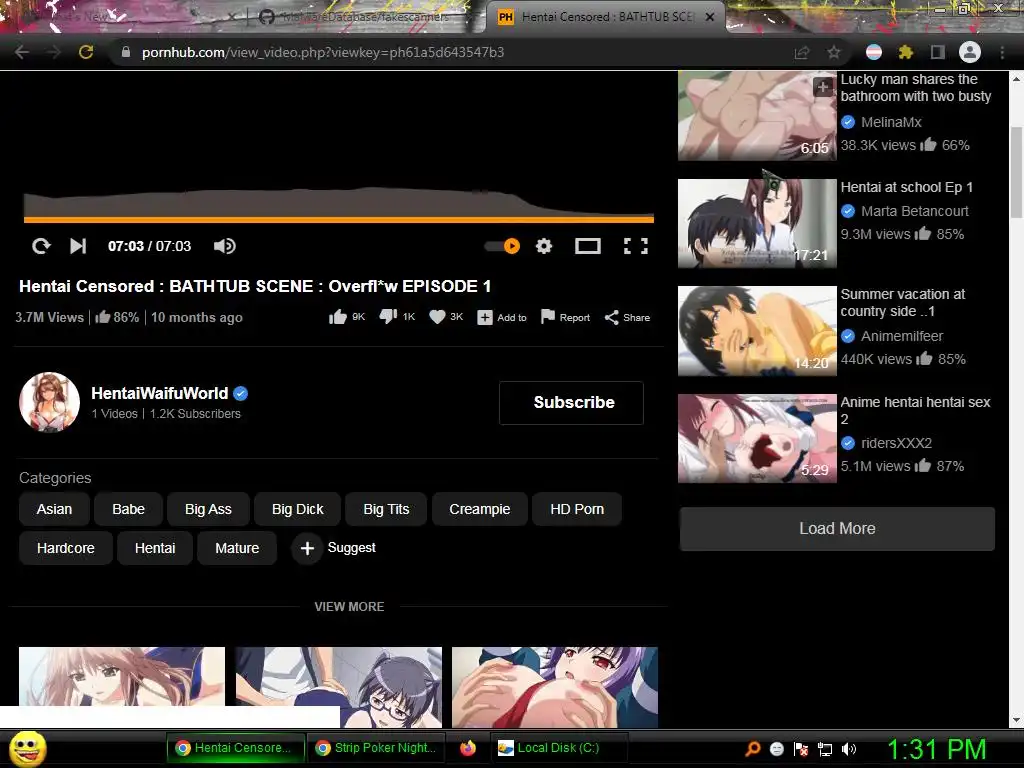
Task: Click the magnifier icon in the system tray
Action: click(x=753, y=749)
